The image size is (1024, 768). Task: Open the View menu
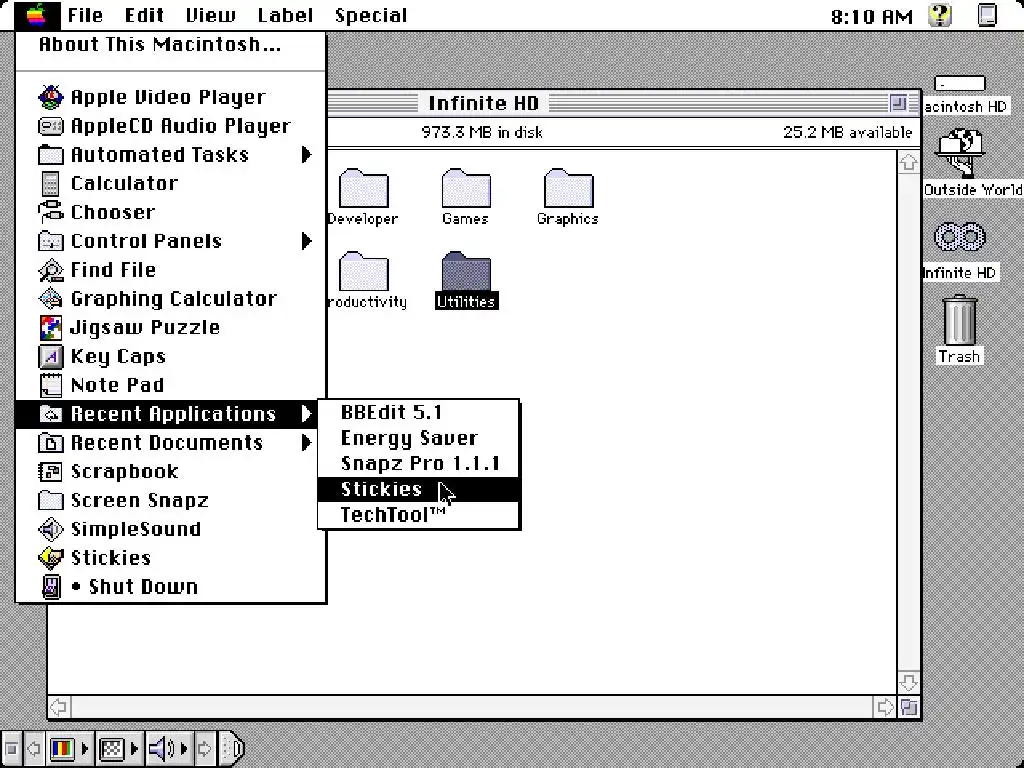point(211,15)
